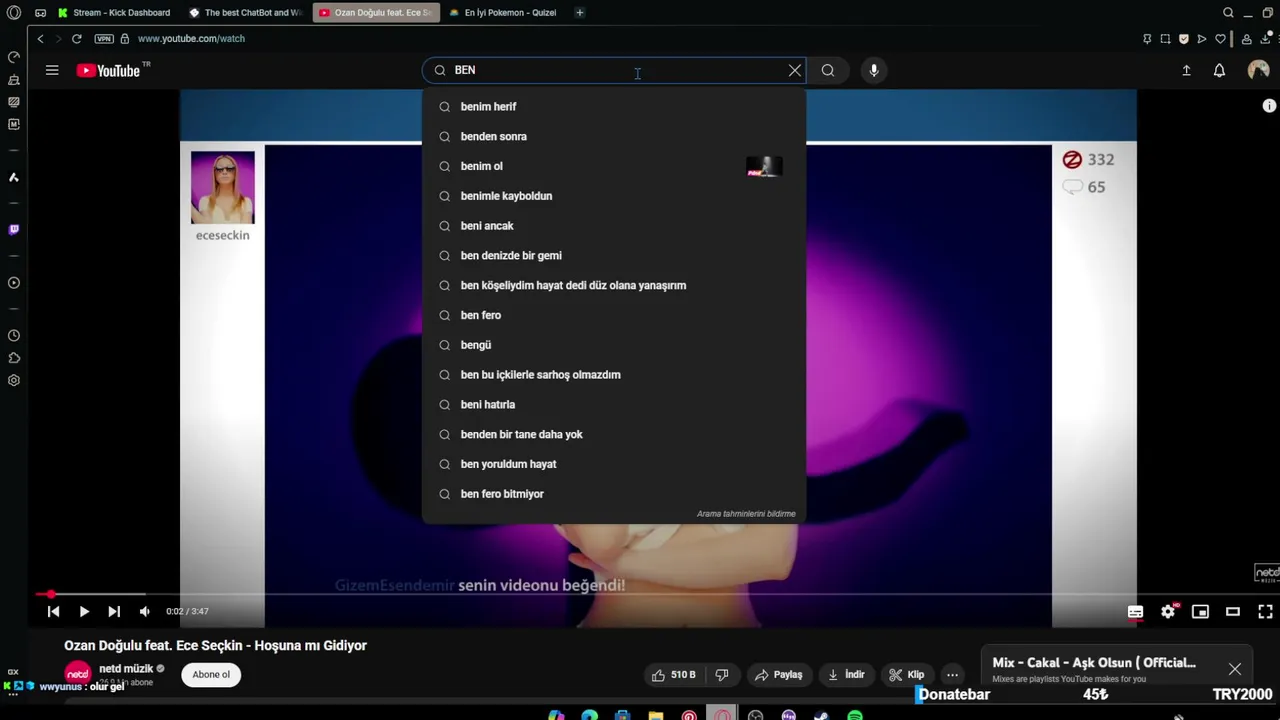Open Spotify in the taskbar

click(855, 716)
